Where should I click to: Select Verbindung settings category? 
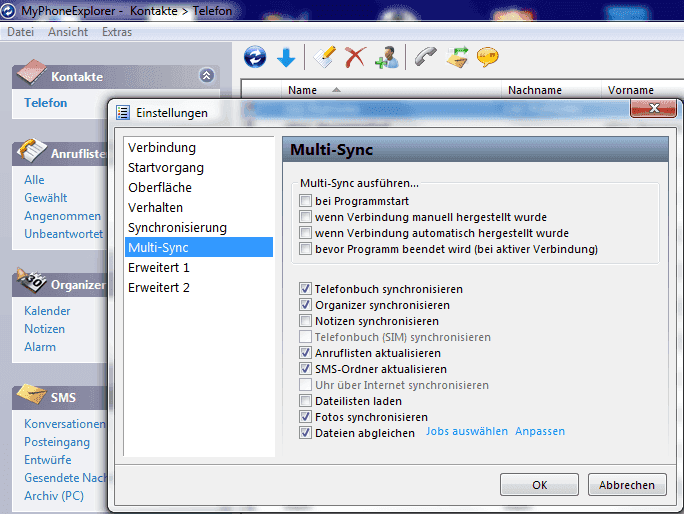click(199, 147)
